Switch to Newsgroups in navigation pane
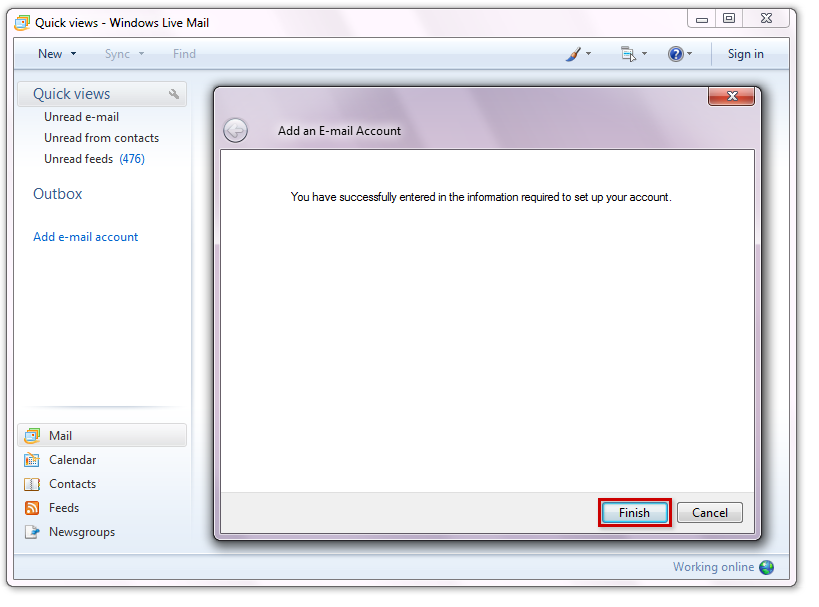Viewport: 819px width, 607px height. click(82, 532)
